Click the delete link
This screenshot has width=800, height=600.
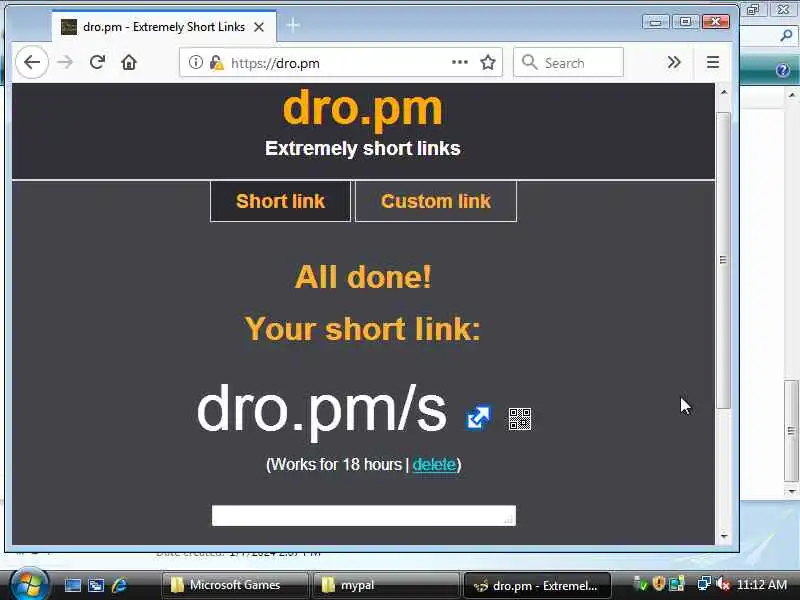point(434,464)
